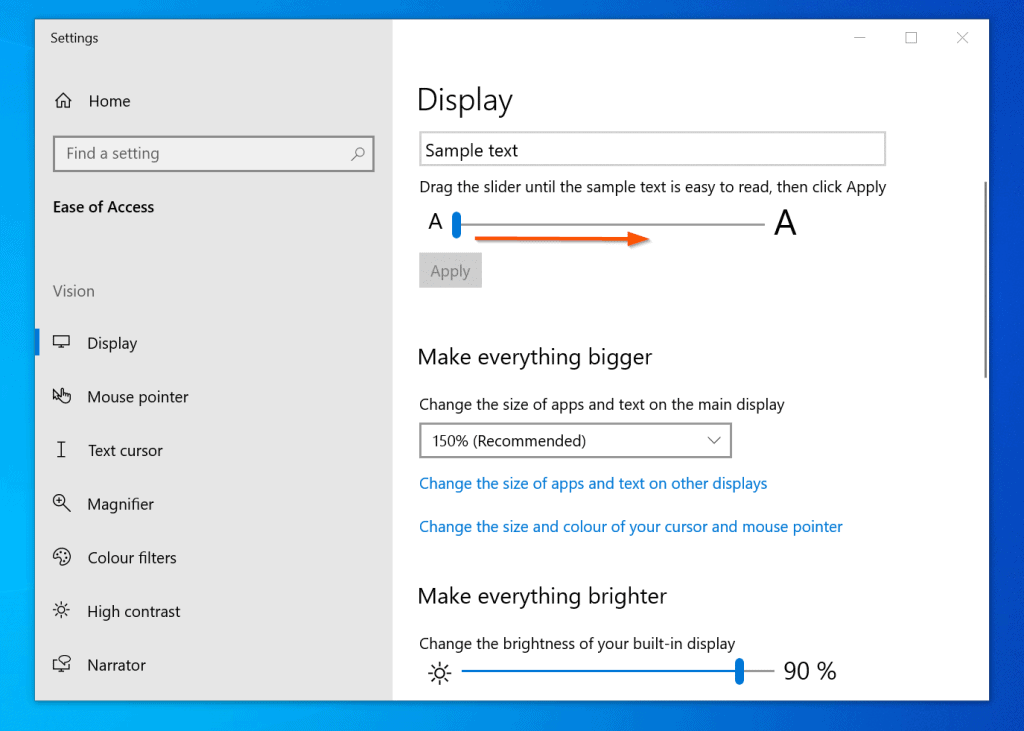
Task: Click the Sample text preview box
Action: click(652, 149)
